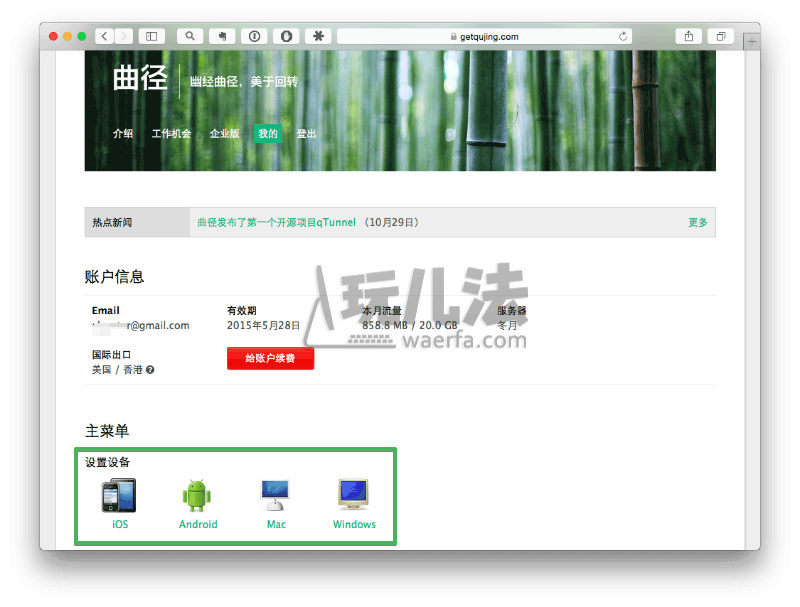
Task: Click the magnifier search extension icon
Action: 190,36
